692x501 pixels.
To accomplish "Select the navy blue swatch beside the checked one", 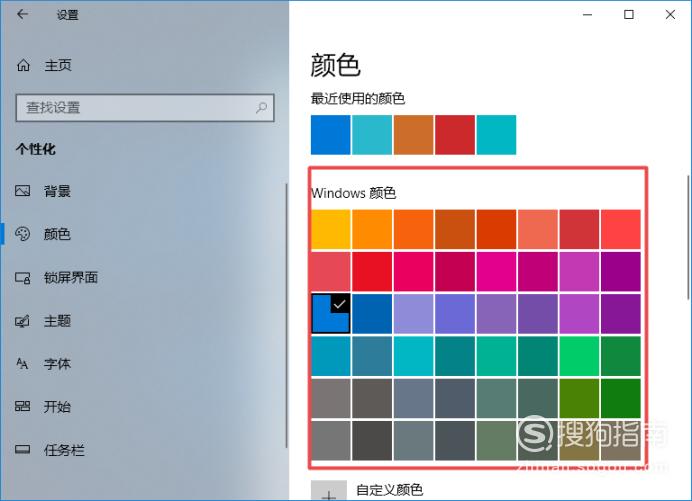I will [x=372, y=314].
